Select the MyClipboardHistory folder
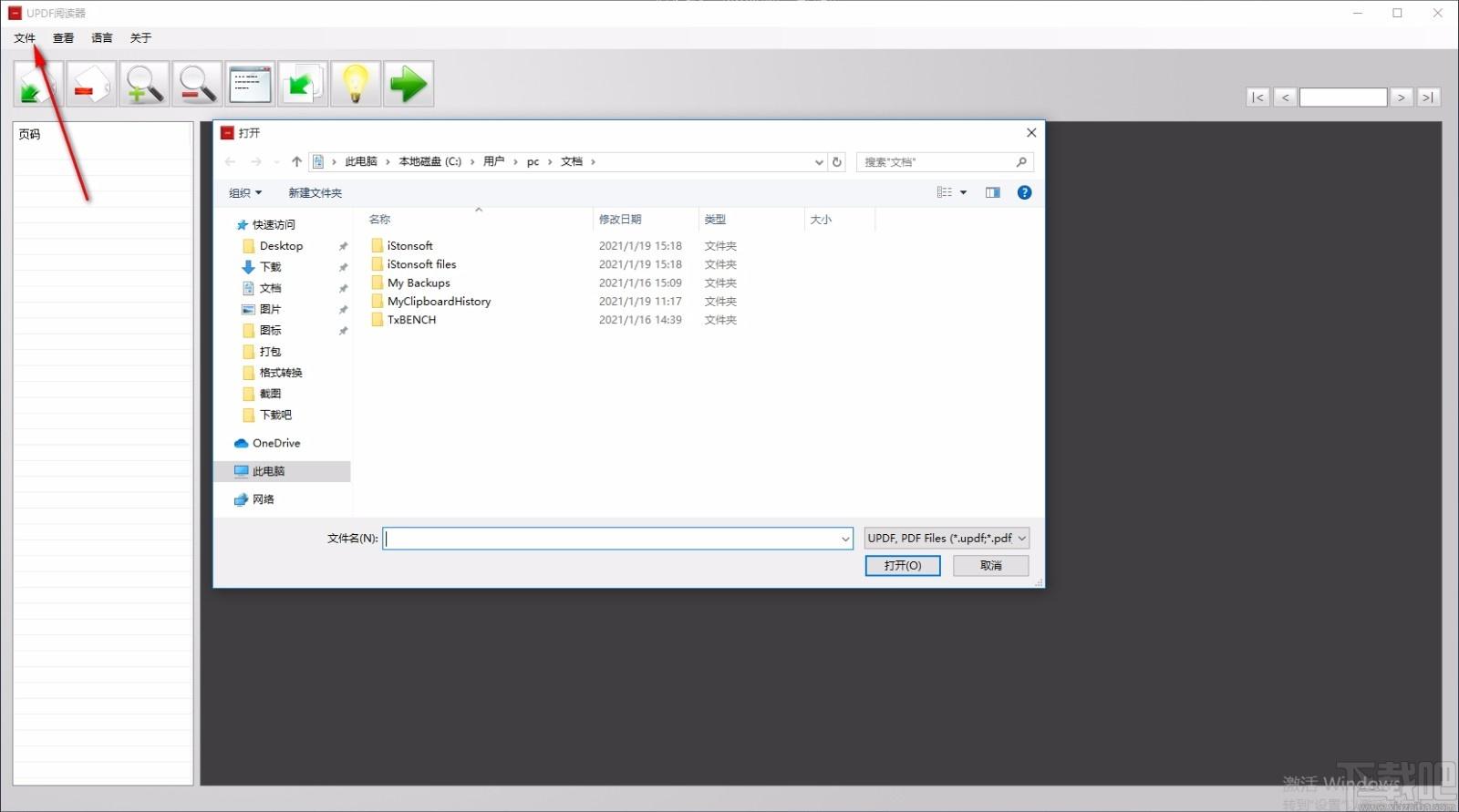 coord(439,302)
